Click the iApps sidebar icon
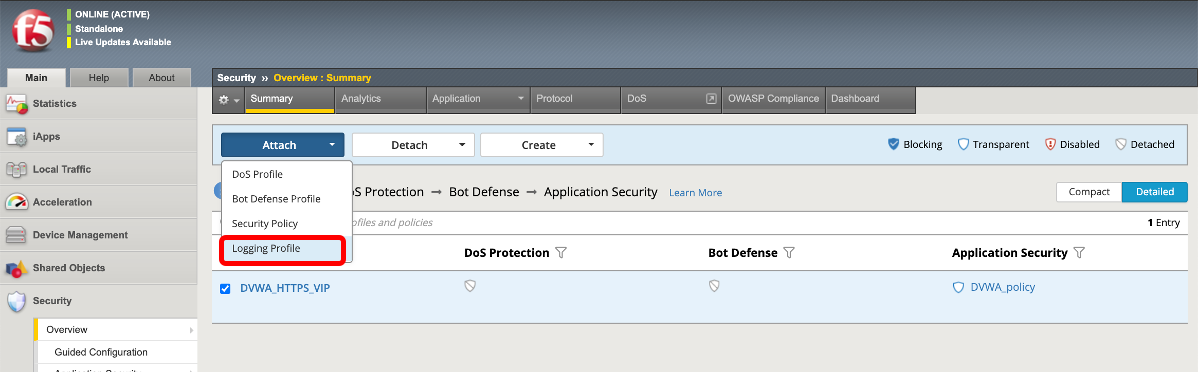This screenshot has width=1198, height=372. tap(17, 136)
